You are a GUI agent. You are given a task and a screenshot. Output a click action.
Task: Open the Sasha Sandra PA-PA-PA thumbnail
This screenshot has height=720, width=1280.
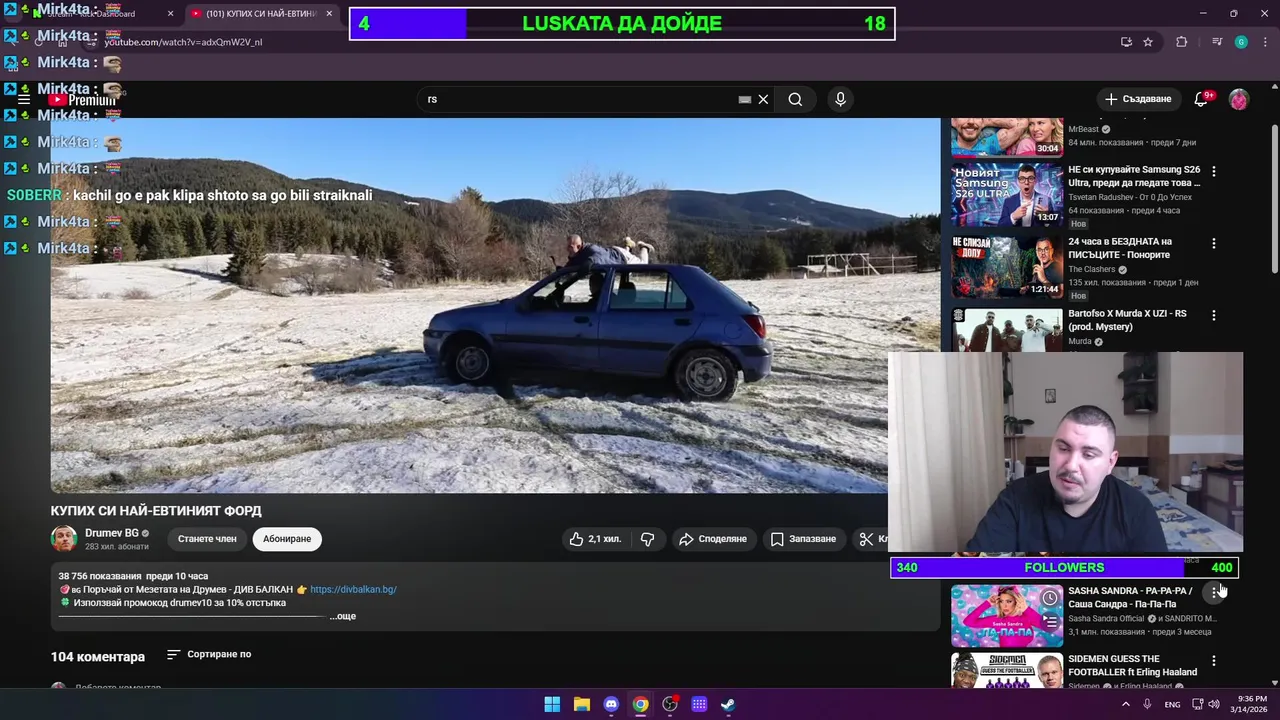coord(1007,616)
